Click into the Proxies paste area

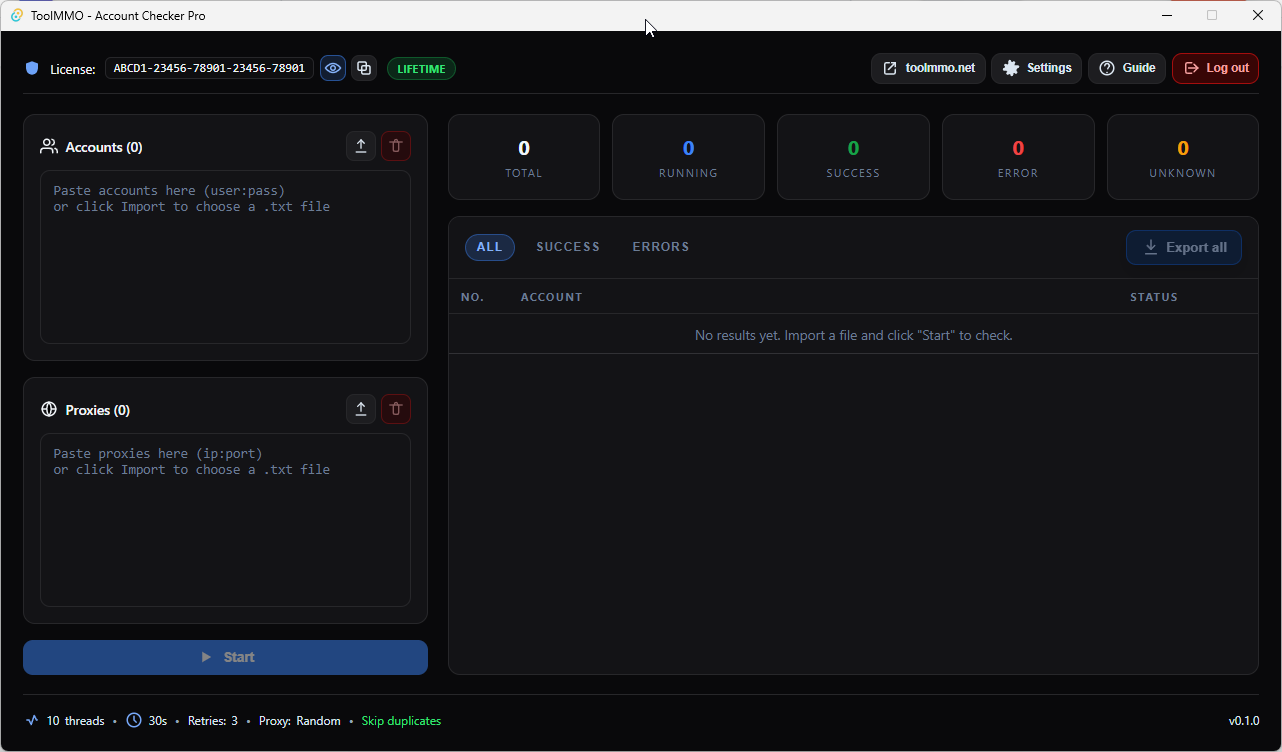click(225, 520)
